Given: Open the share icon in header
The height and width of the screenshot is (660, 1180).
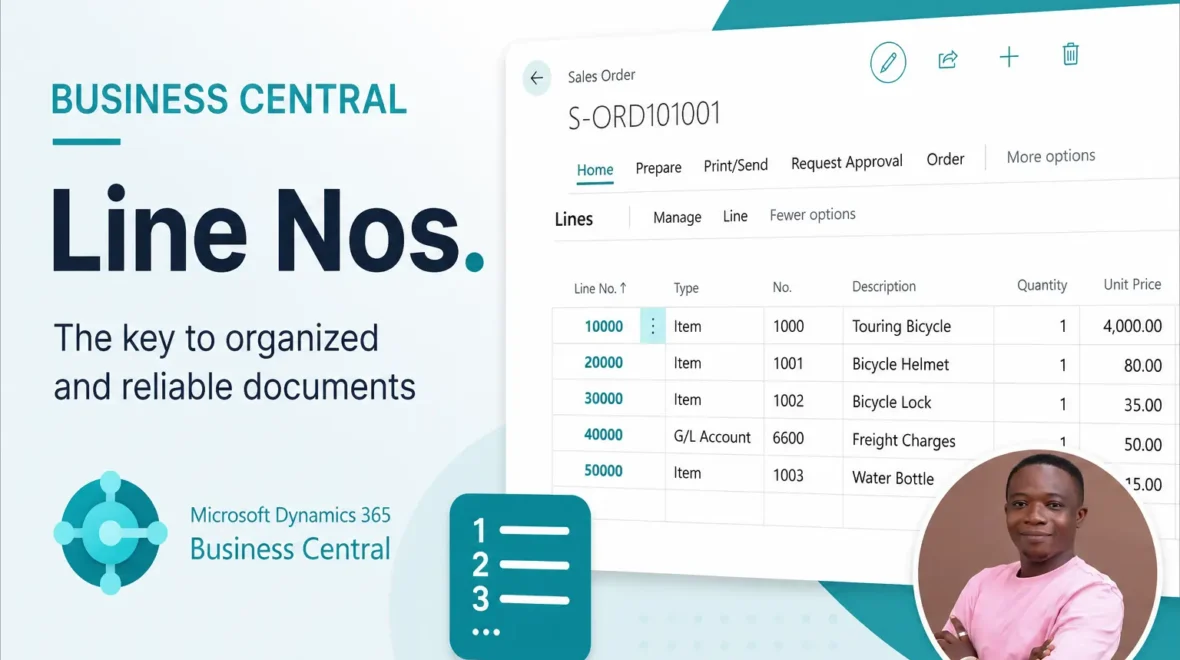Looking at the screenshot, I should [947, 59].
